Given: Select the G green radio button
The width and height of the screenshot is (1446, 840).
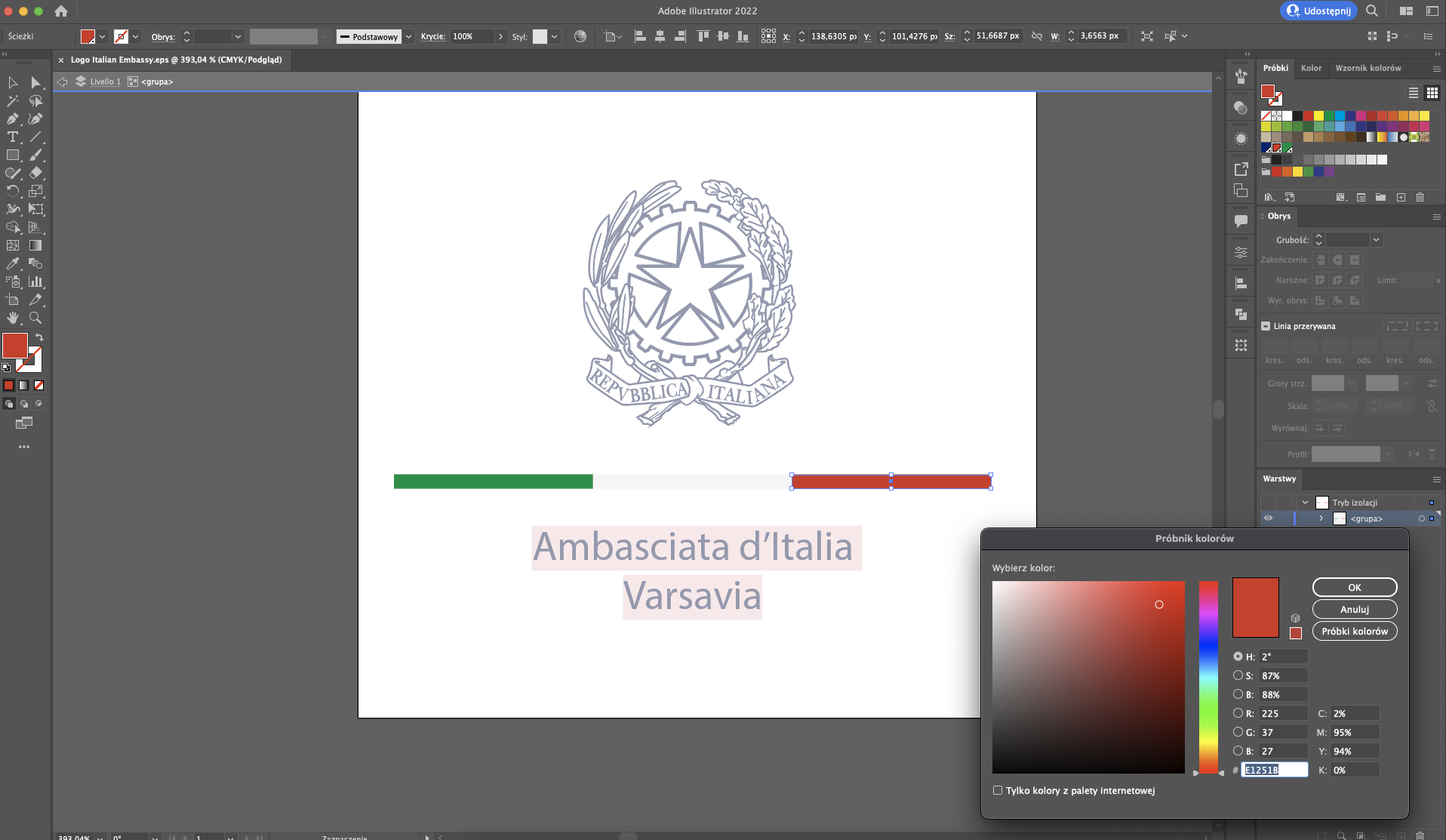Looking at the screenshot, I should click(x=1238, y=732).
